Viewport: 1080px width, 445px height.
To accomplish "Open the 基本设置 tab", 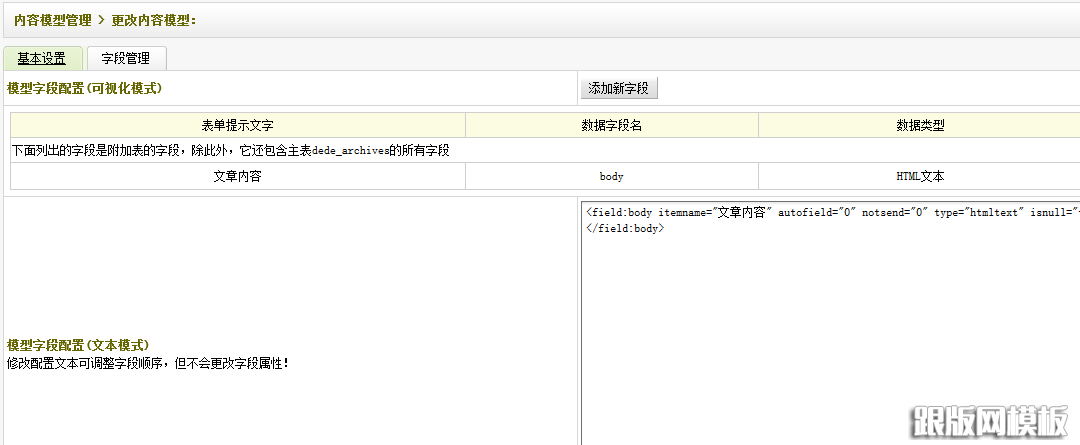I will pos(42,59).
